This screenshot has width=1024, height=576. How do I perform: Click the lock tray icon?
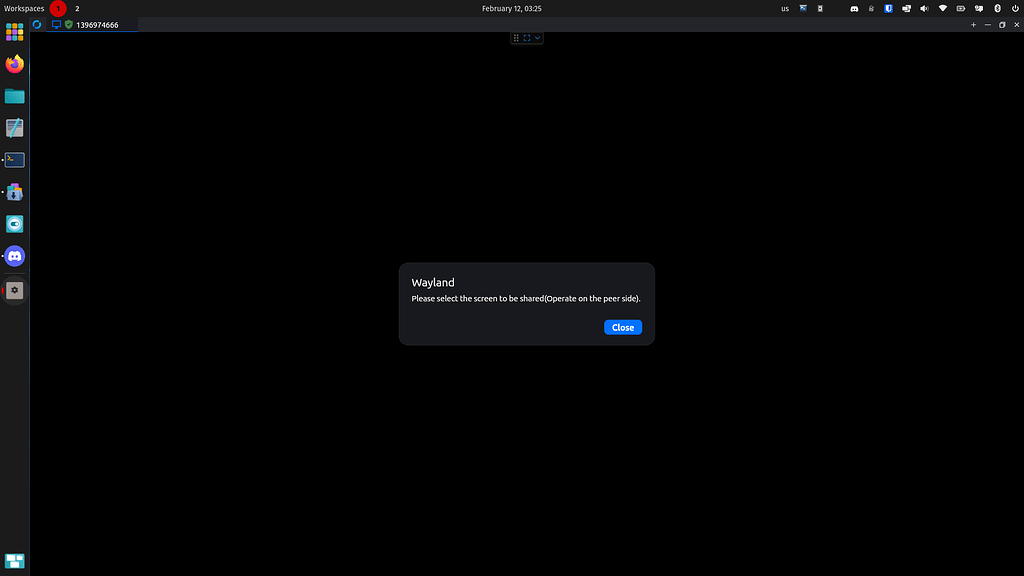(x=871, y=8)
